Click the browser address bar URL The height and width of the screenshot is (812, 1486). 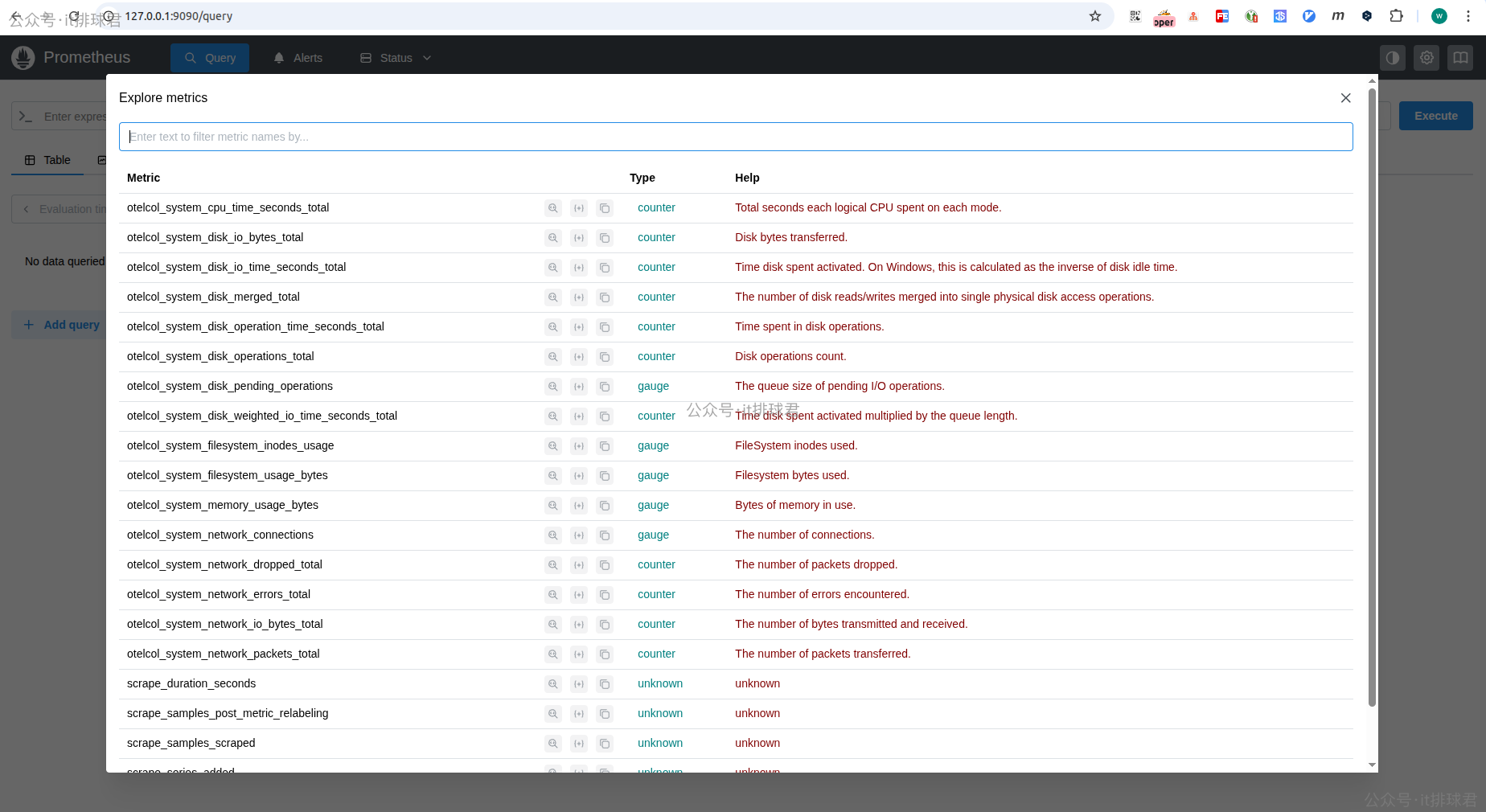(179, 16)
